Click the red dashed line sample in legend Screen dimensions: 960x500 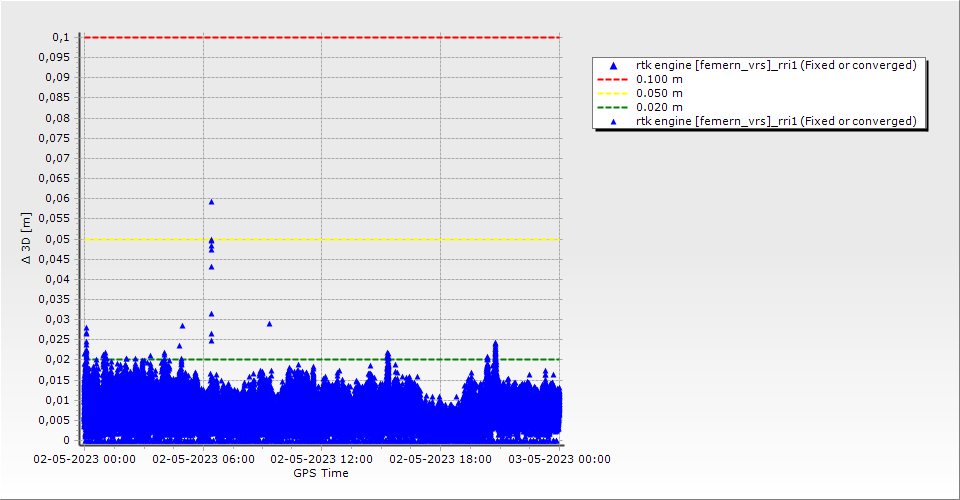(613, 79)
